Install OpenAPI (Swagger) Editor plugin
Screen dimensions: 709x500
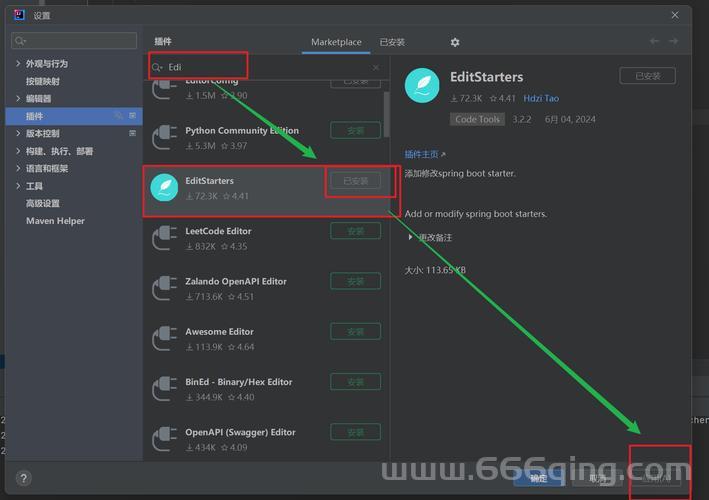355,432
